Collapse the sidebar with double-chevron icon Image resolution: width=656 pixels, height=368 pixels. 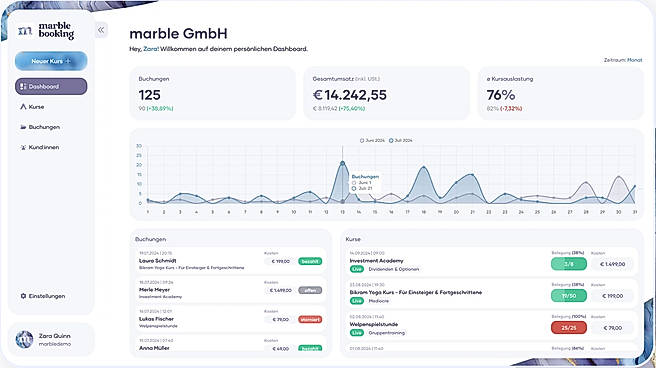tap(101, 30)
